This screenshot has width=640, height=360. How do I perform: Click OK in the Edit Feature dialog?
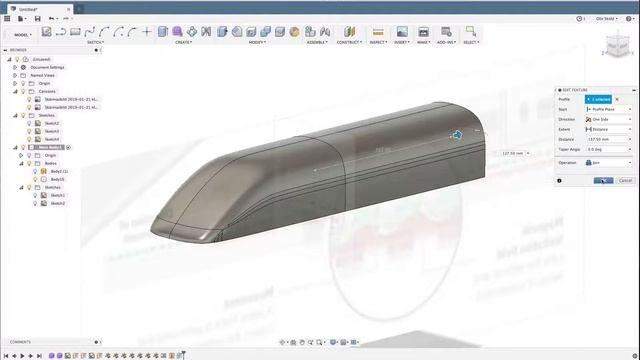[603, 180]
